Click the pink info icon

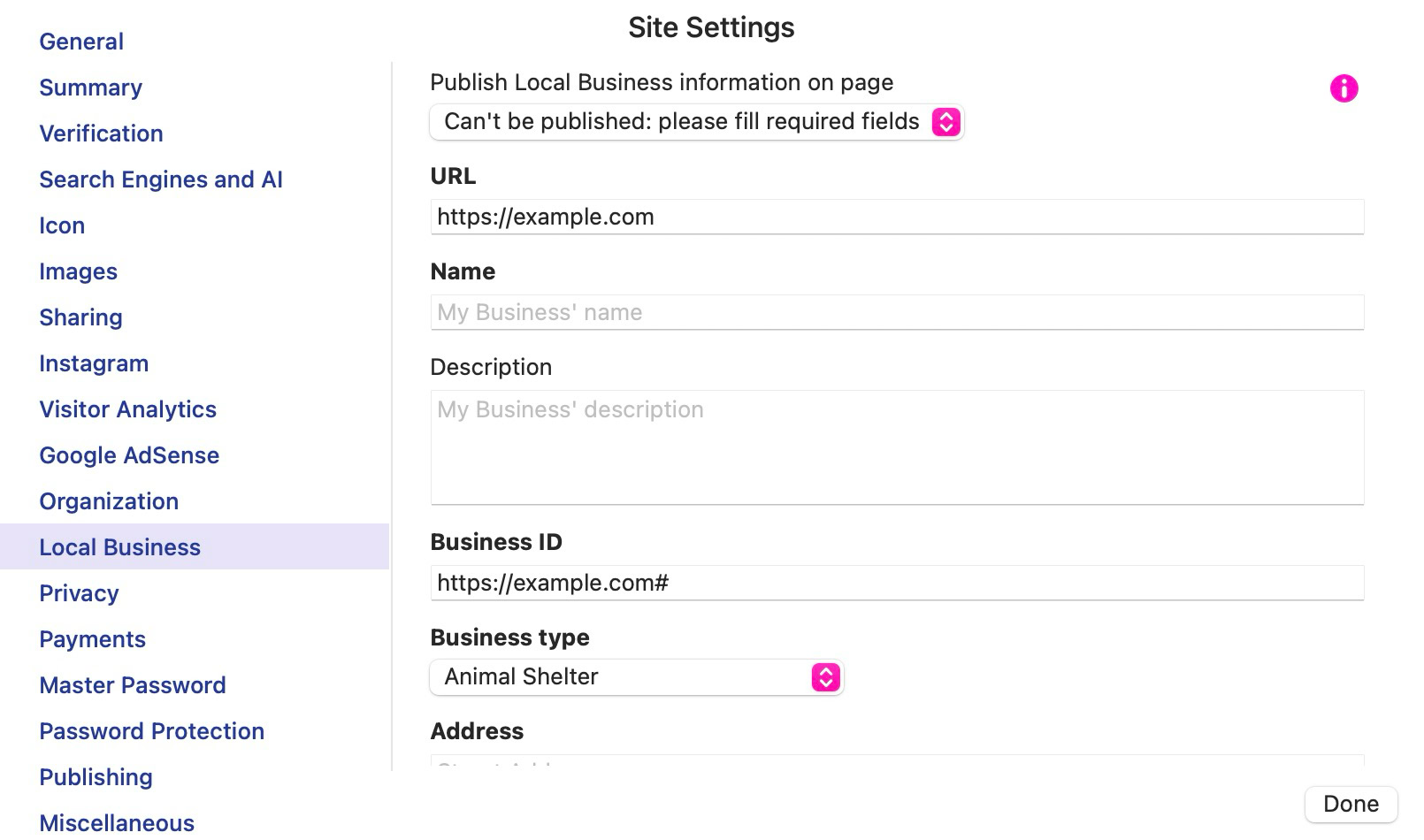(x=1344, y=88)
